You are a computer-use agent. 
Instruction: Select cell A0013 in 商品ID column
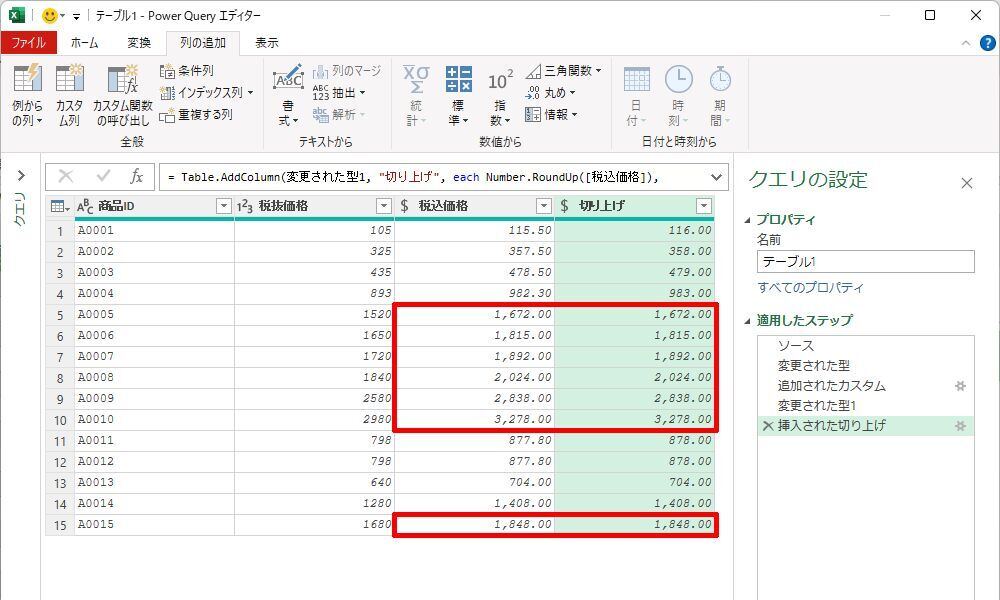point(154,483)
